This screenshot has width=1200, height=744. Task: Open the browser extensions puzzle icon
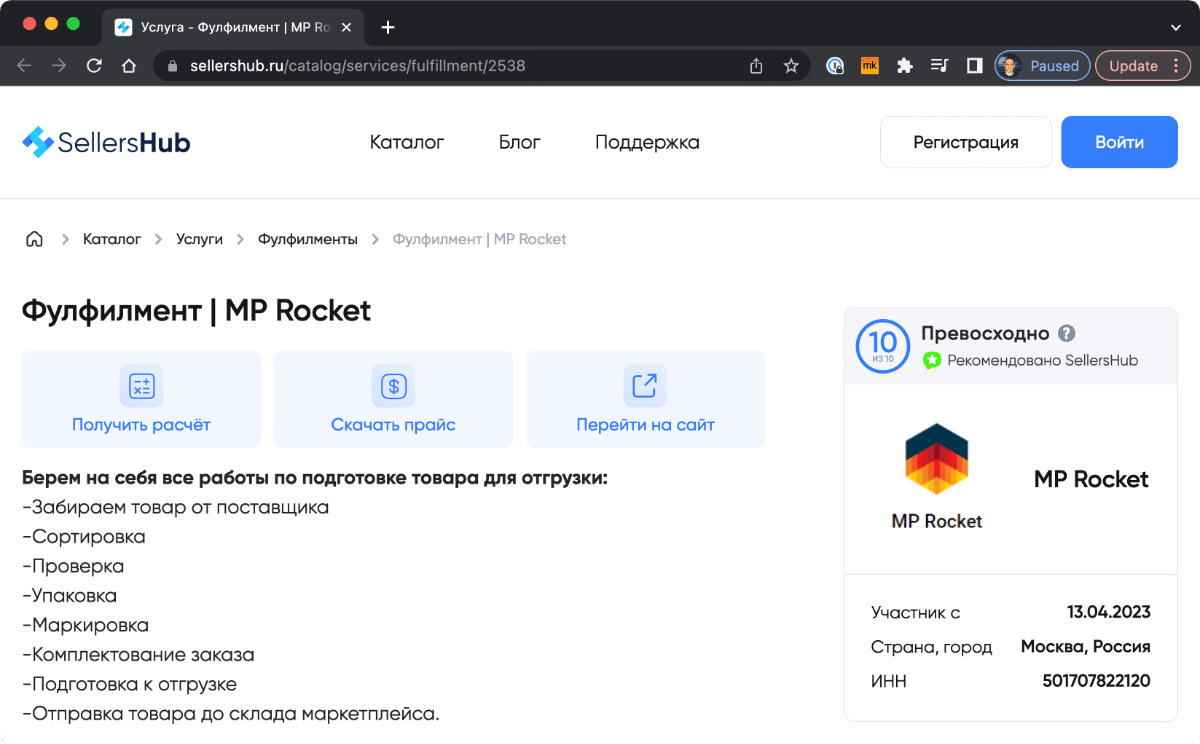[904, 65]
